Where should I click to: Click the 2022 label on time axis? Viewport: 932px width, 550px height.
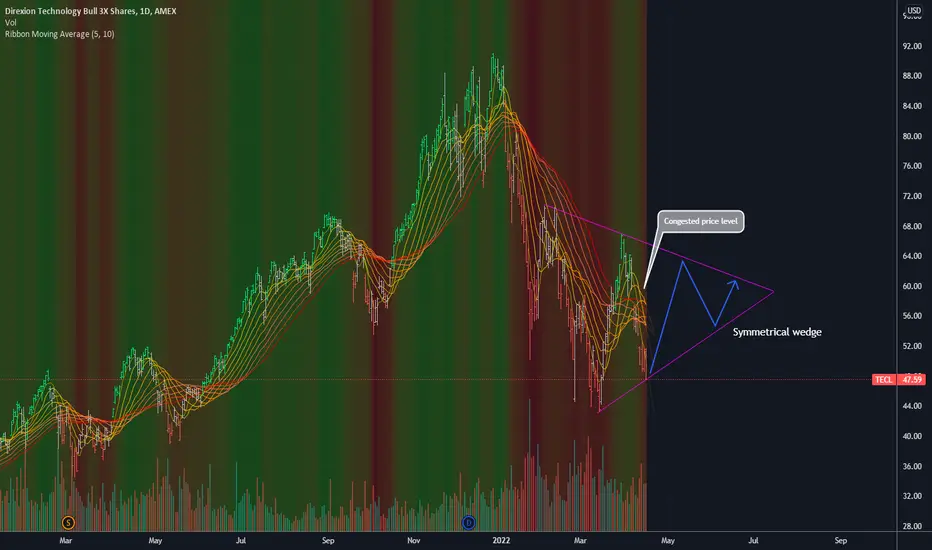(501, 540)
